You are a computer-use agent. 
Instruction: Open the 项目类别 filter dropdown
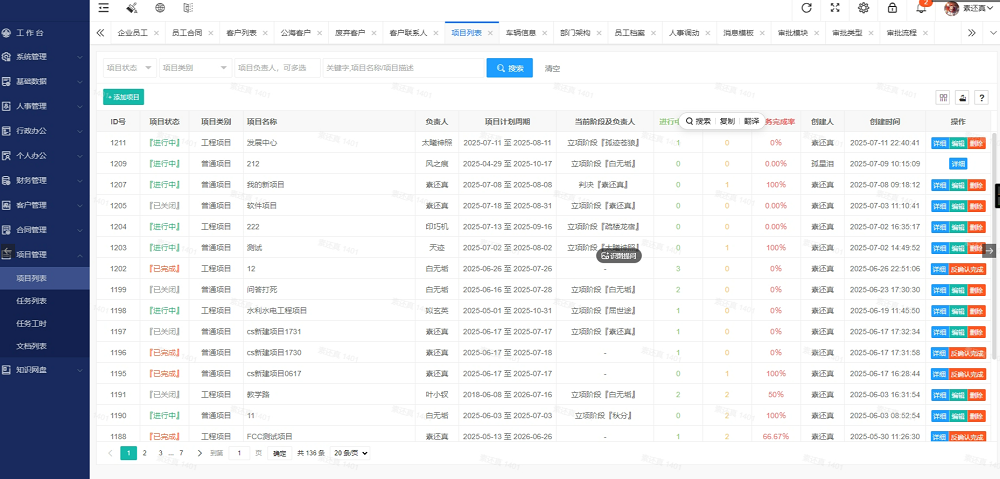tap(196, 68)
